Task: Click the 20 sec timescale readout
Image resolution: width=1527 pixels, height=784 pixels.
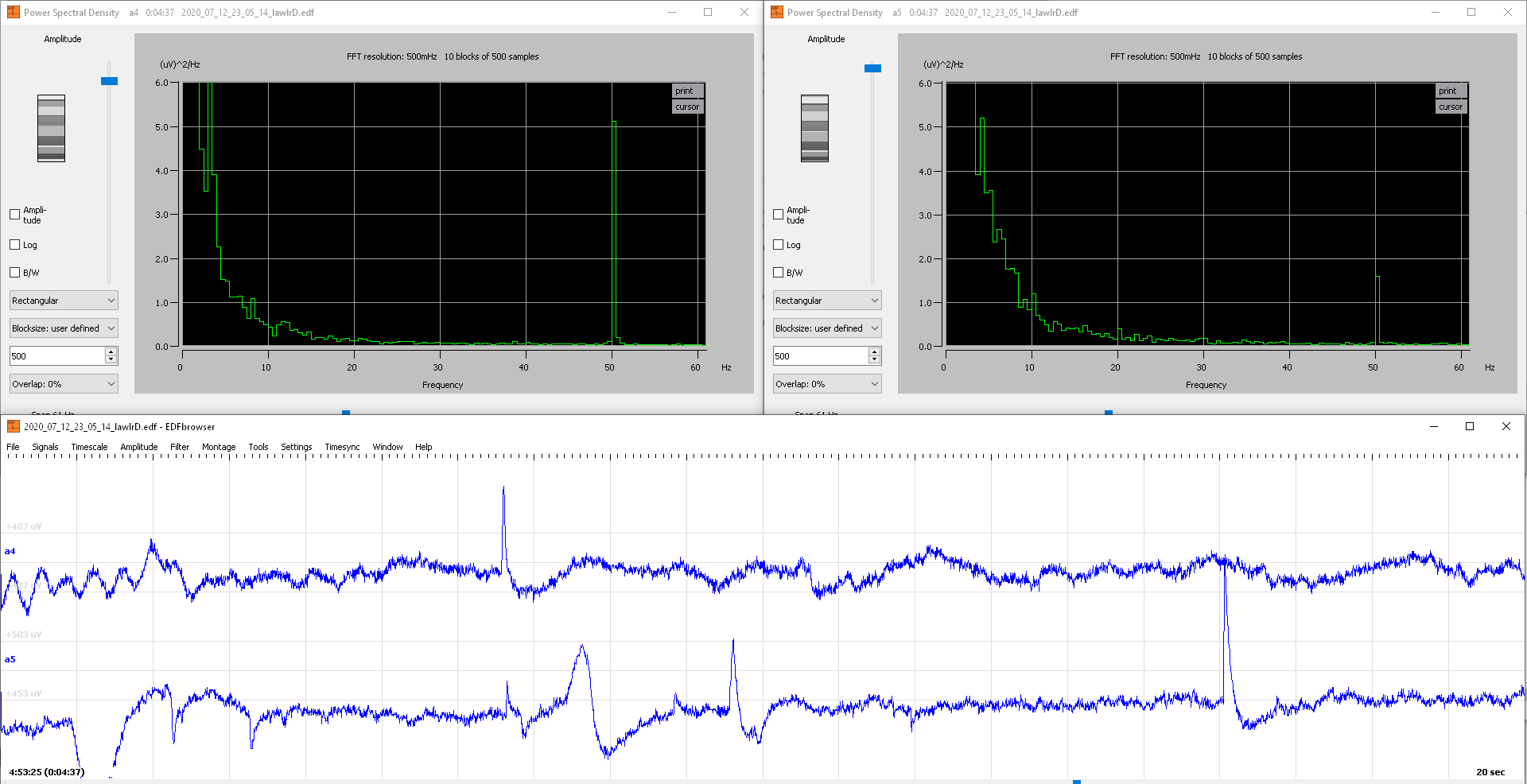Action: (1490, 772)
